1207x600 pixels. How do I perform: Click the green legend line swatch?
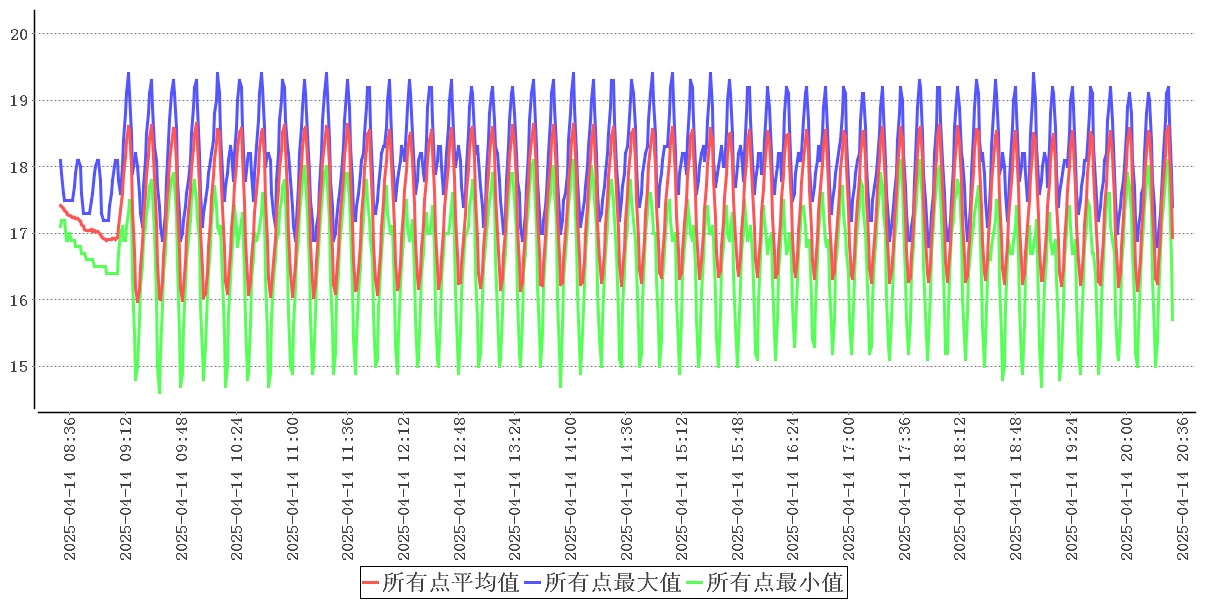pyautogui.click(x=695, y=582)
